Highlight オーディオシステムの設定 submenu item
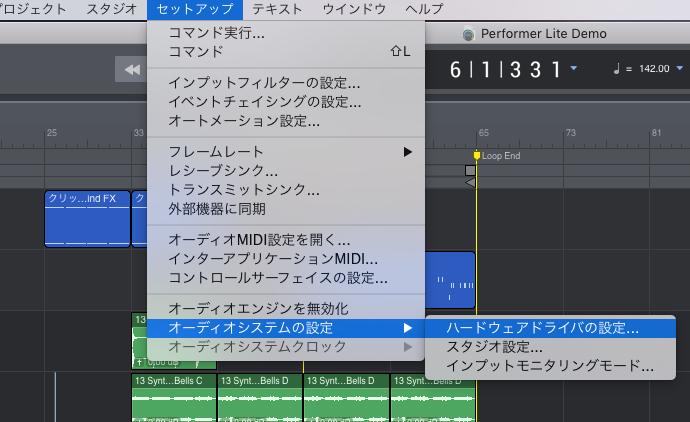 click(286, 328)
